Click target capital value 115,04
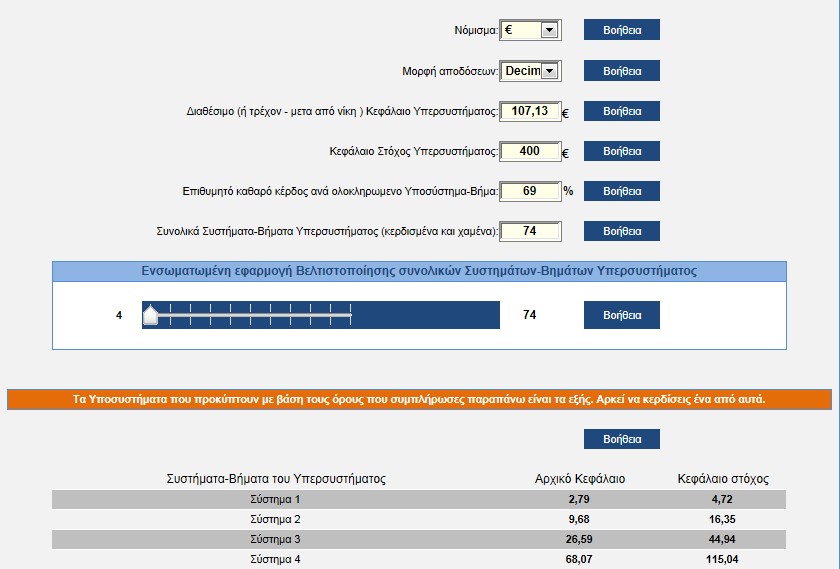 pos(722,559)
